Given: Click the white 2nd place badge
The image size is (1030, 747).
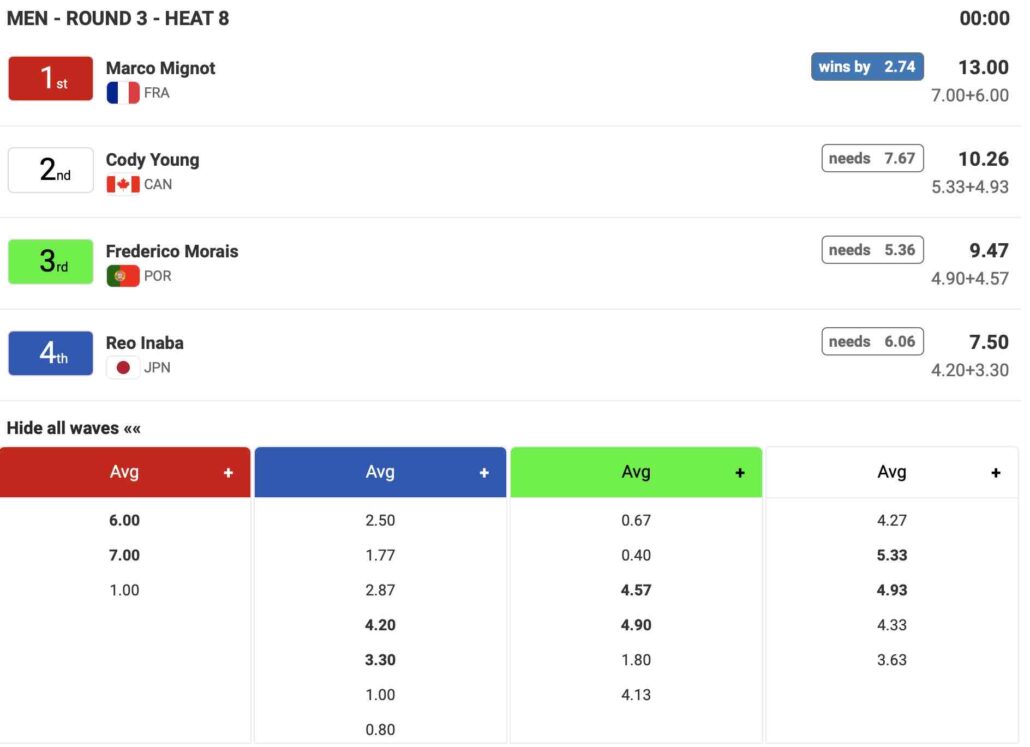Looking at the screenshot, I should pos(51,171).
